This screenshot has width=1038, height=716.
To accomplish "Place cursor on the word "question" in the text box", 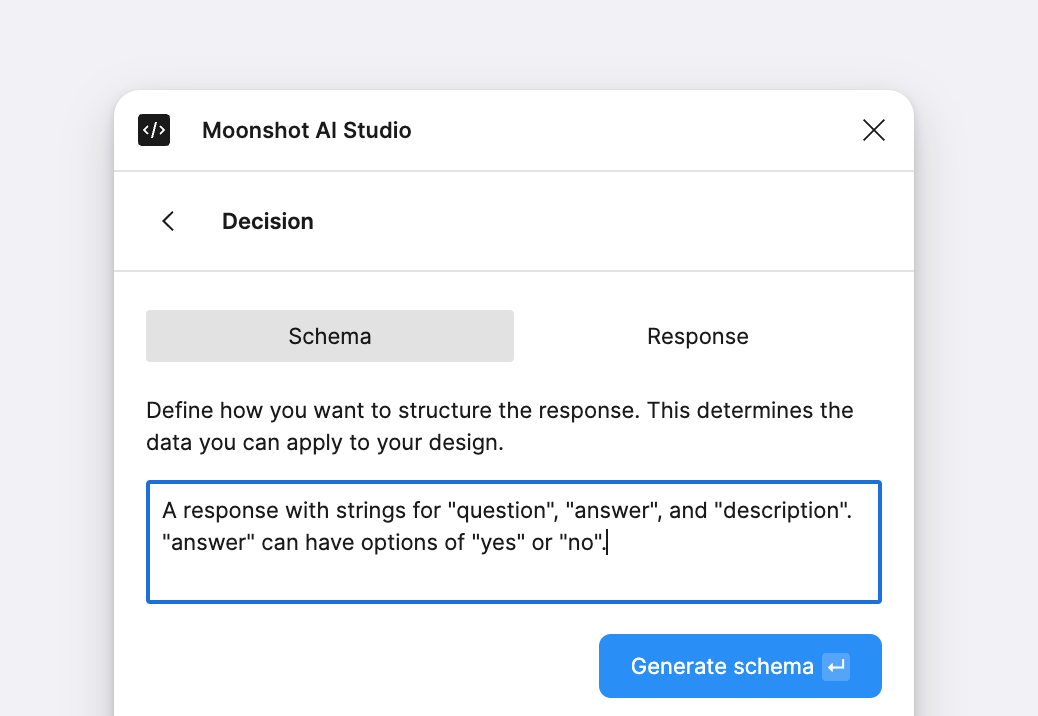I will (503, 510).
